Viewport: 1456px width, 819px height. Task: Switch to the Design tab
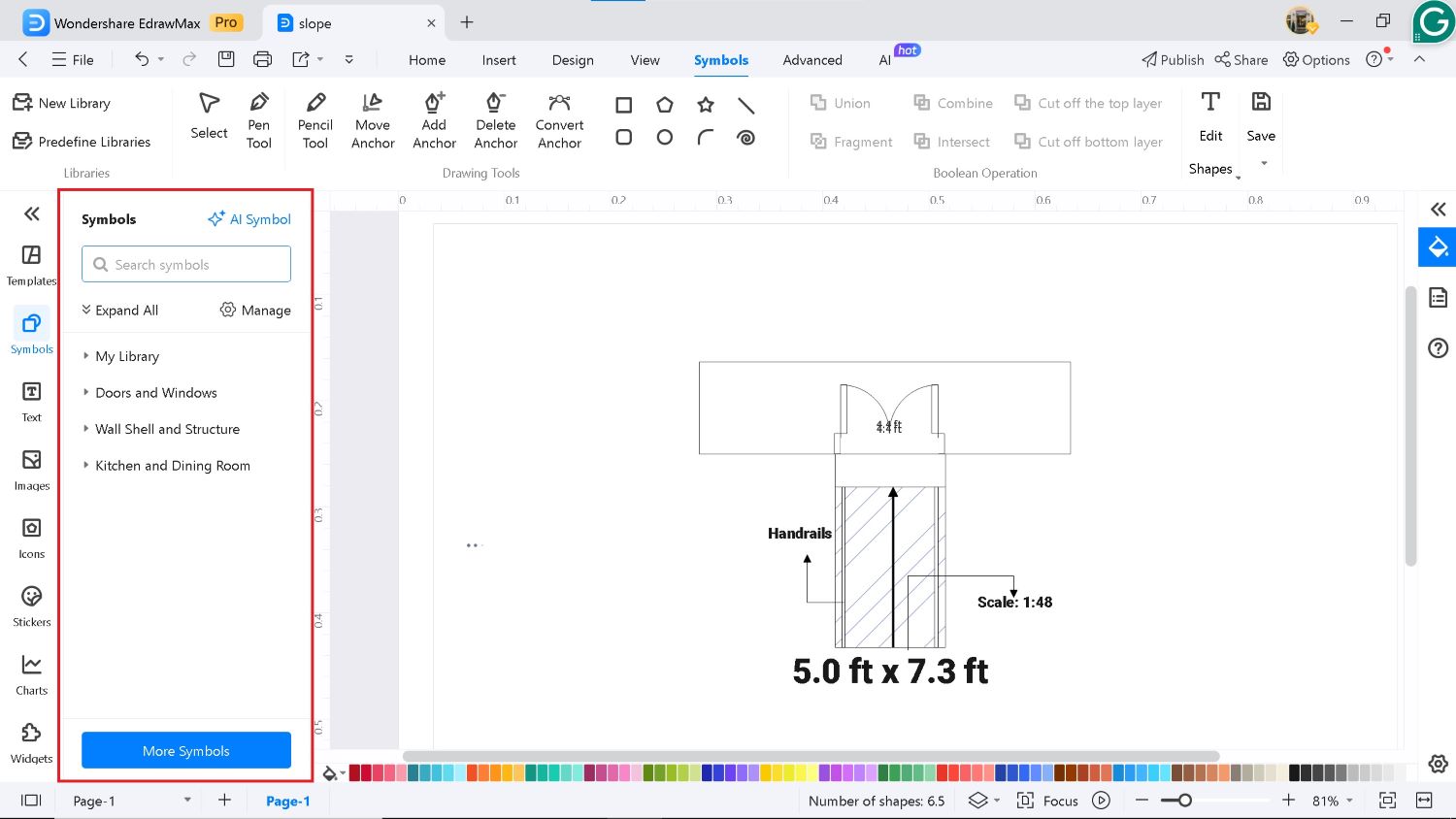(x=573, y=60)
